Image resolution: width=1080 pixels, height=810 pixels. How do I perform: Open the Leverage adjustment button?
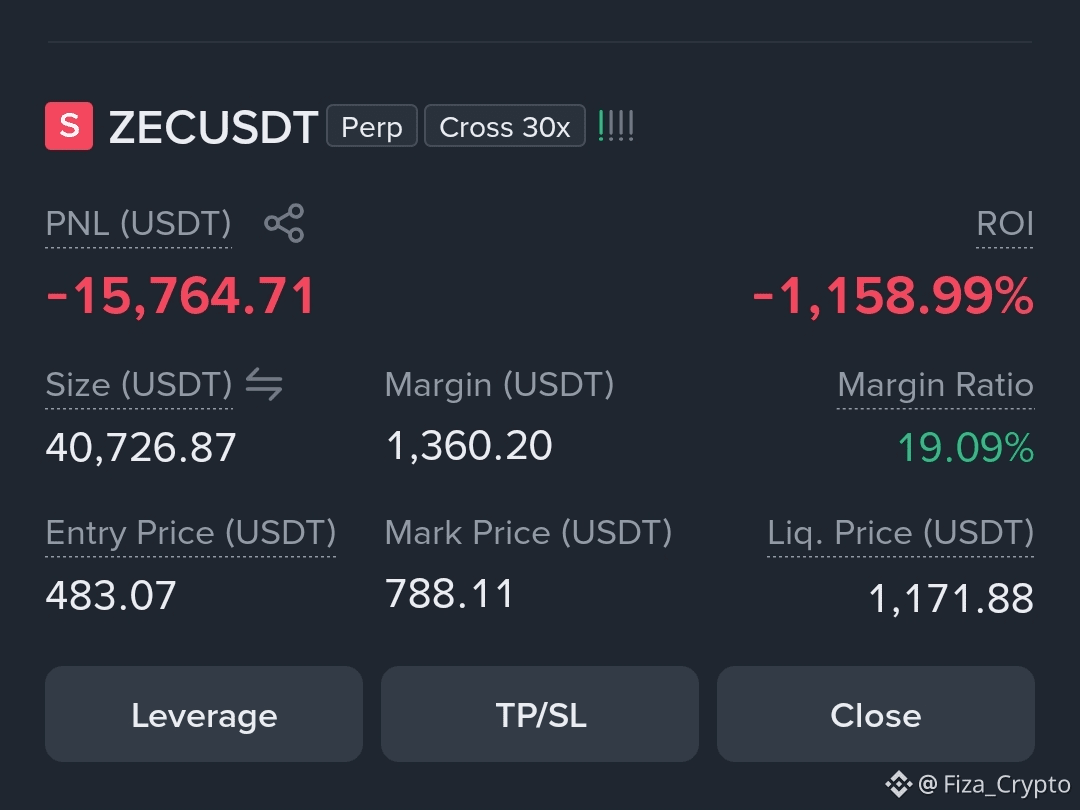pos(204,714)
